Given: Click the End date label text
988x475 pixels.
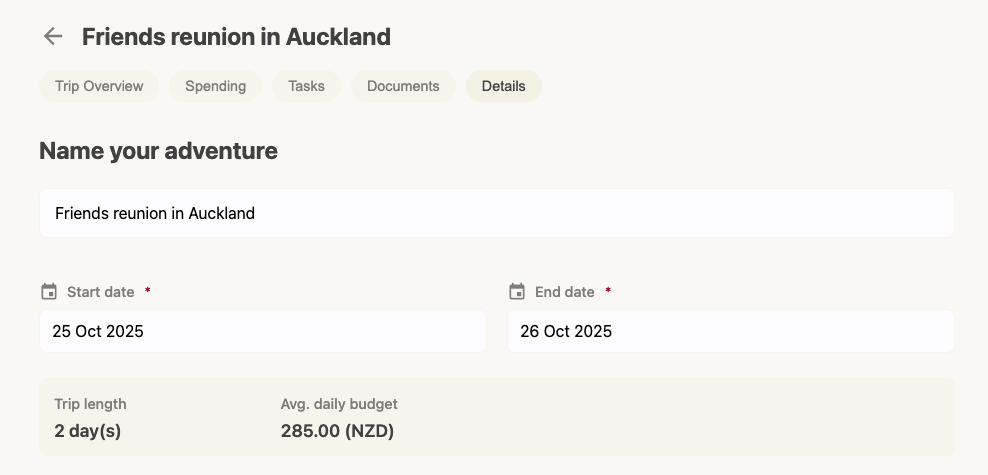Looking at the screenshot, I should click(x=564, y=292).
